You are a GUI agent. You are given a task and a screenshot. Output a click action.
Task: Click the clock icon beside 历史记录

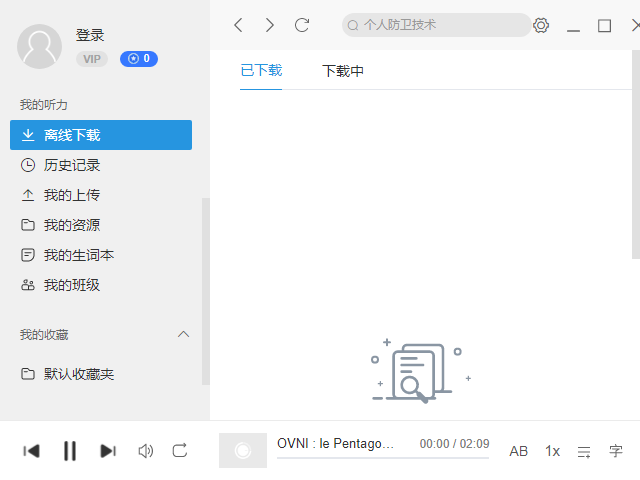click(x=28, y=165)
